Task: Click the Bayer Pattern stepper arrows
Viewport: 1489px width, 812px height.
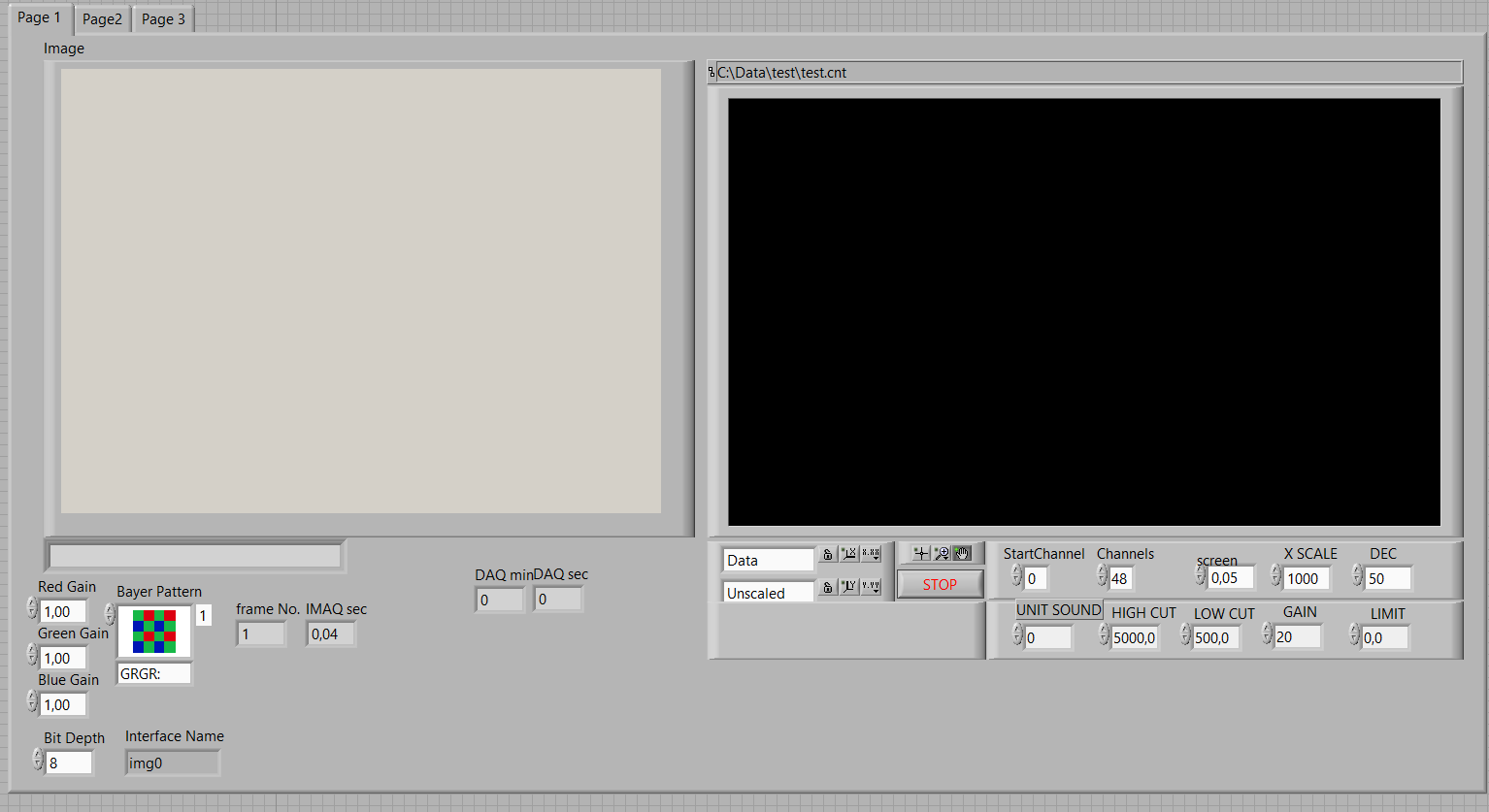Action: tap(110, 614)
